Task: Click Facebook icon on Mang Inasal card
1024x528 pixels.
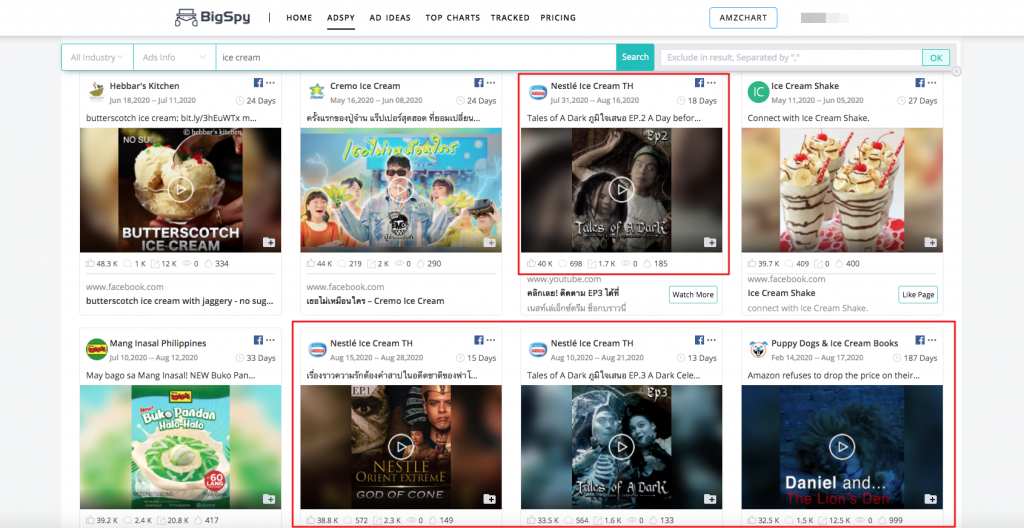Action: (x=258, y=340)
